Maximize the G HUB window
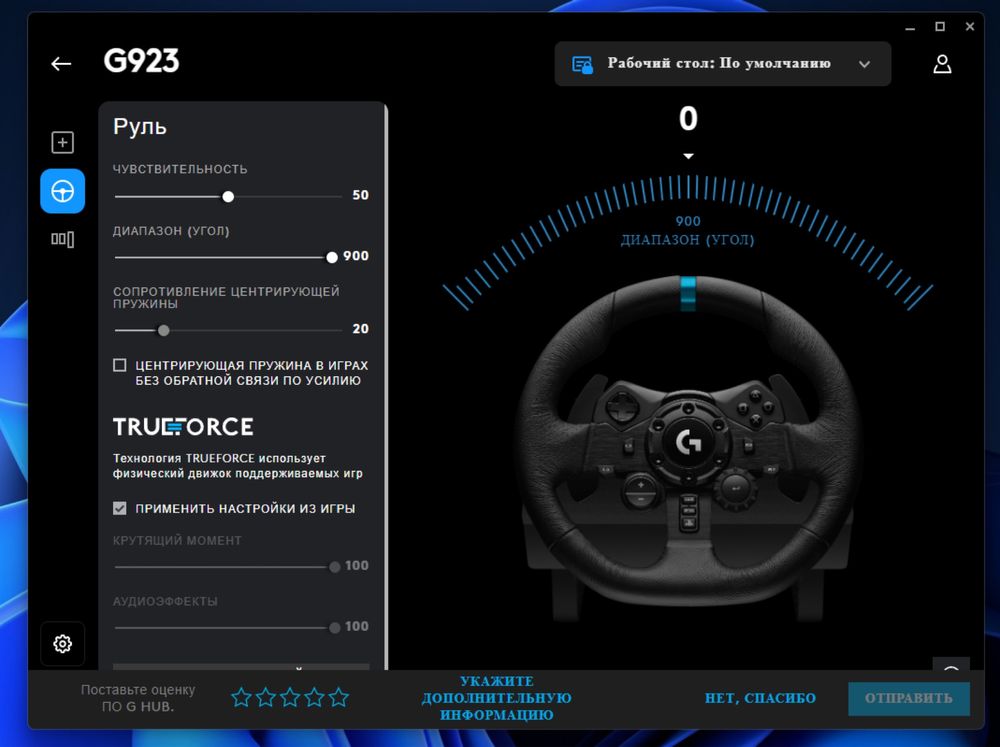The height and width of the screenshot is (747, 1000). click(940, 27)
